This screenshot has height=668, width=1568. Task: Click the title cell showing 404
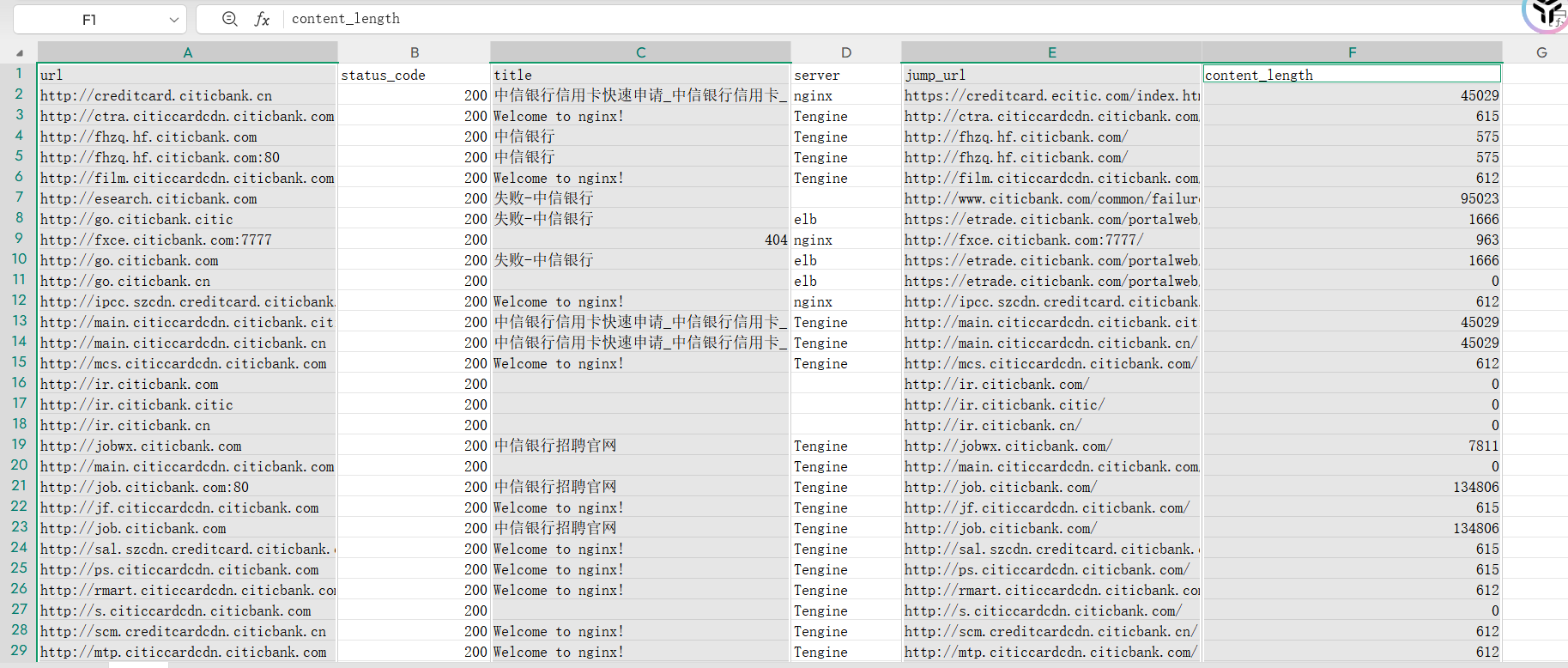tap(640, 240)
